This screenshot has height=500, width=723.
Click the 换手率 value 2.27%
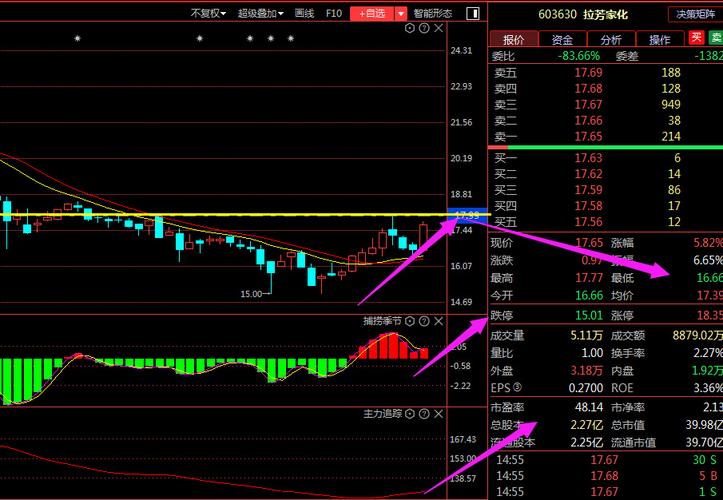click(x=708, y=353)
